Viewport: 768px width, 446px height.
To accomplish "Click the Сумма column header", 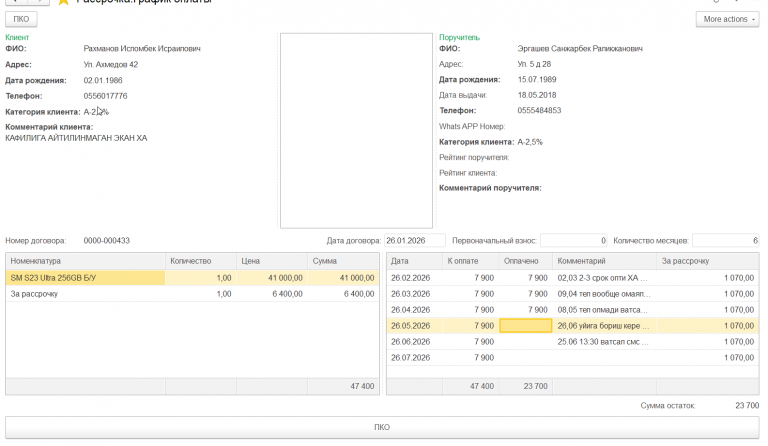I will 343,261.
